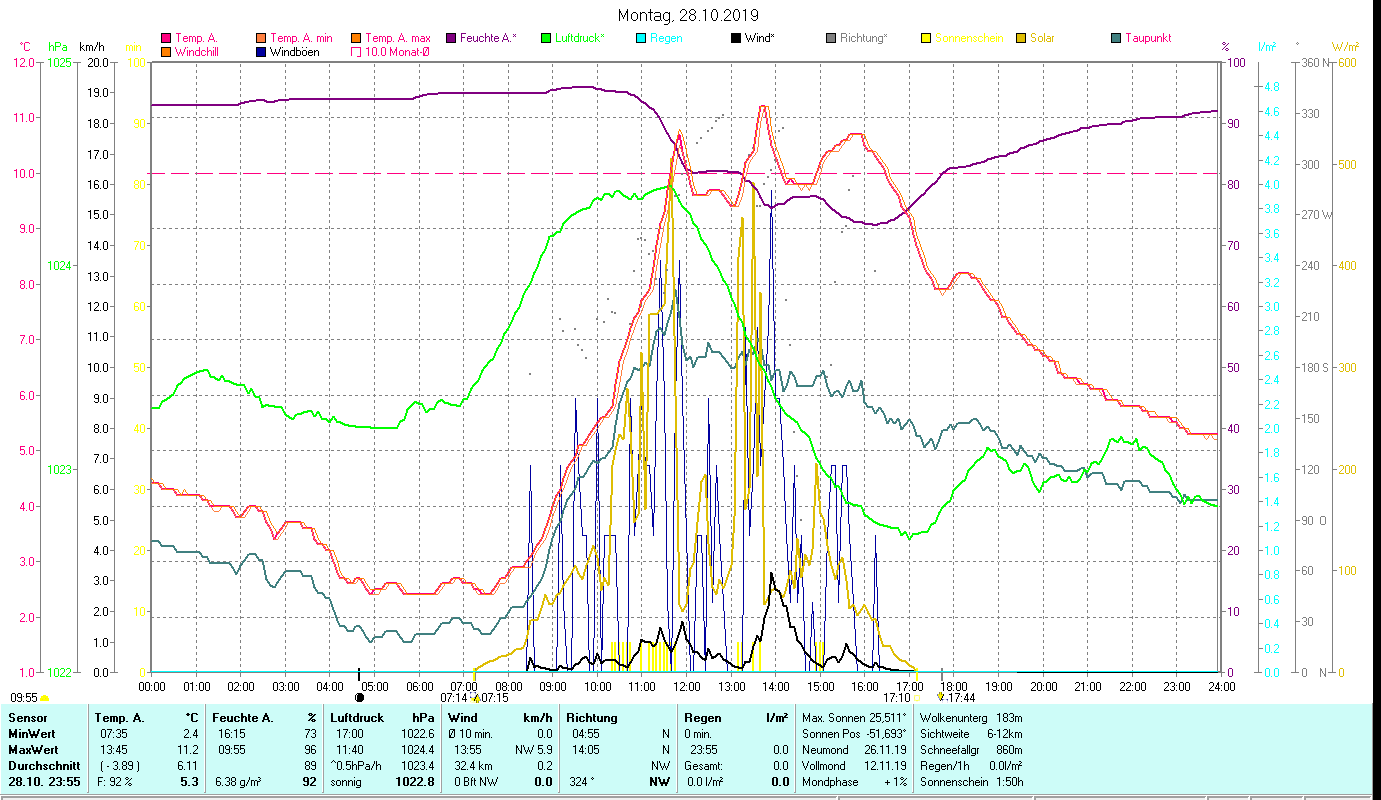Select the green Luftdruck* legend swatch
The height and width of the screenshot is (800, 1381).
[x=545, y=38]
